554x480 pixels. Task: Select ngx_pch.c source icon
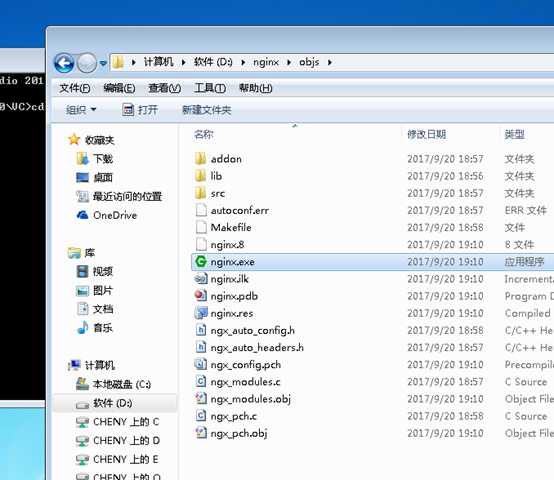pos(201,416)
